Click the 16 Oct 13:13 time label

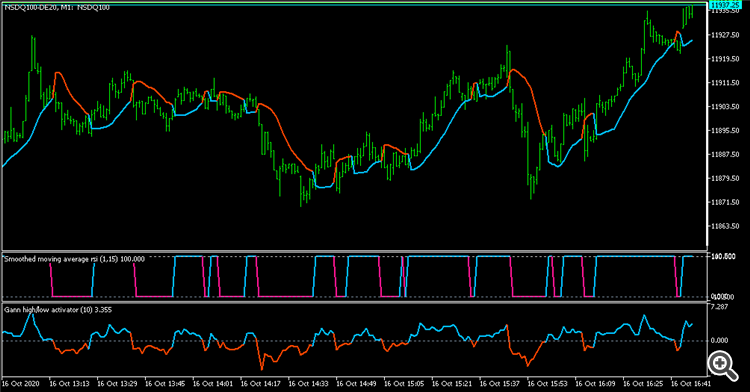point(69,383)
